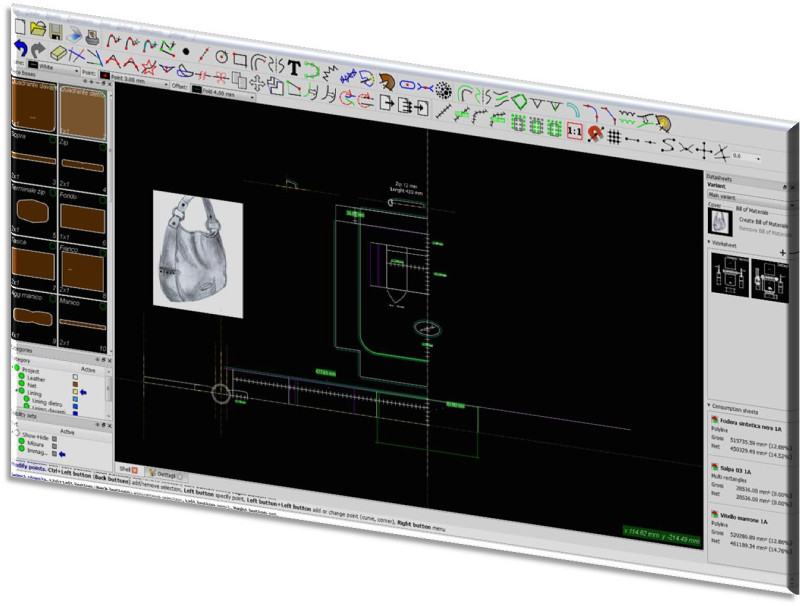
Task: Click the brown fan-shaped tool icon
Action: [386, 82]
